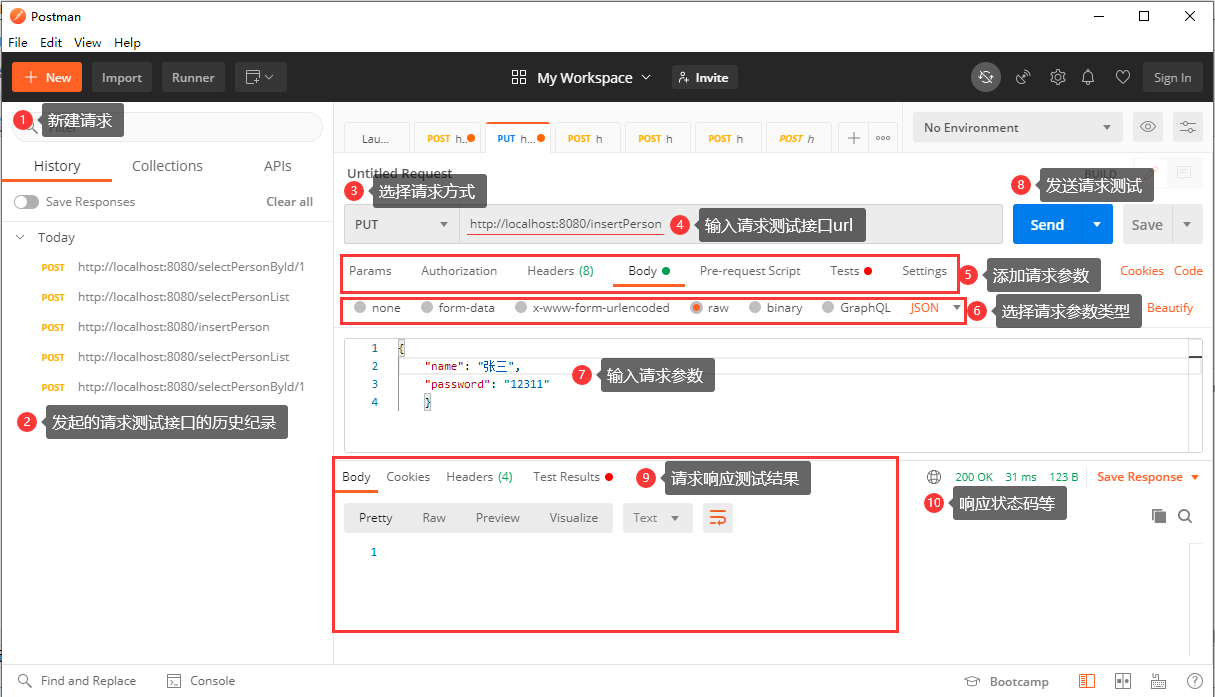This screenshot has width=1215, height=697.
Task: Open the capture requests satellite icon
Action: click(1023, 77)
